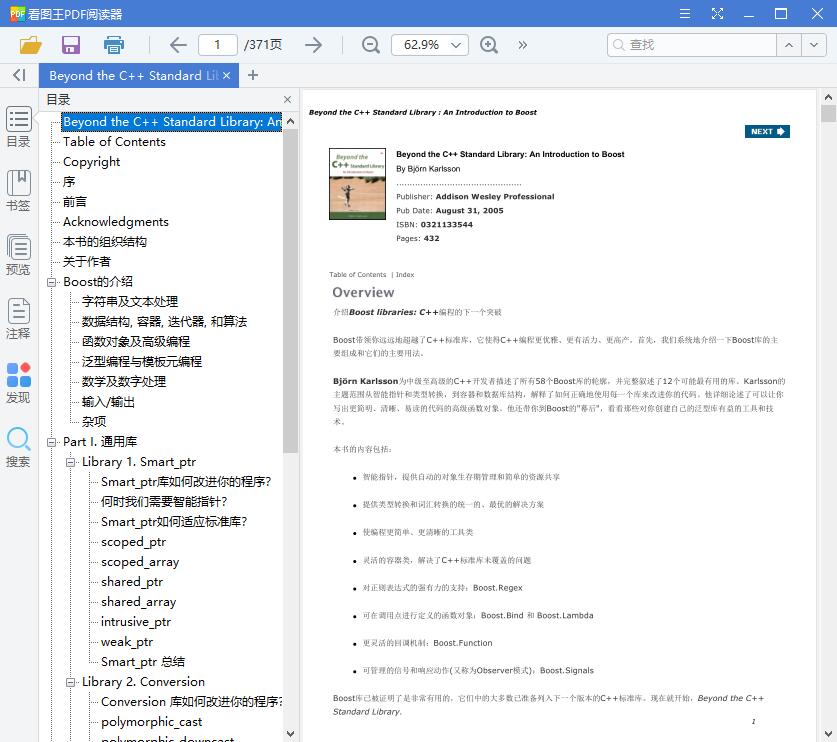Click the outline panel scroll-up arrow
The height and width of the screenshot is (742, 837).
point(290,121)
